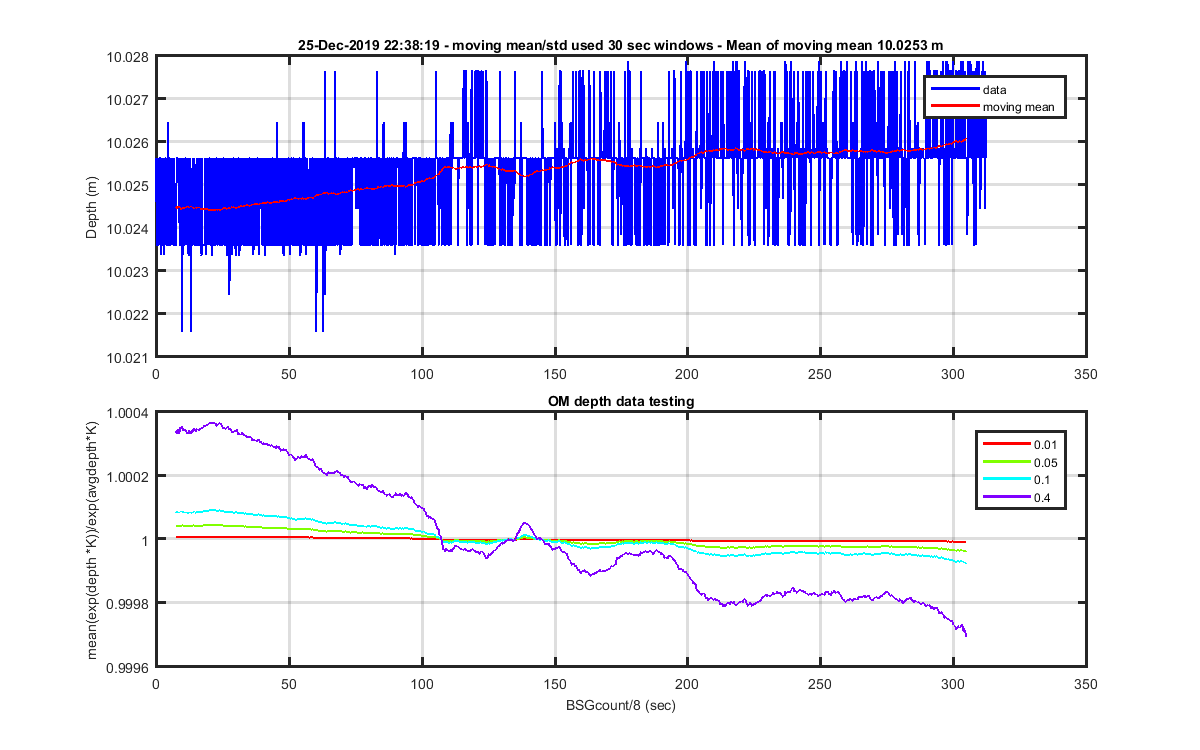Click the green 0.05 legend line sample
Screen dimensions: 1200x750
tap(1005, 462)
